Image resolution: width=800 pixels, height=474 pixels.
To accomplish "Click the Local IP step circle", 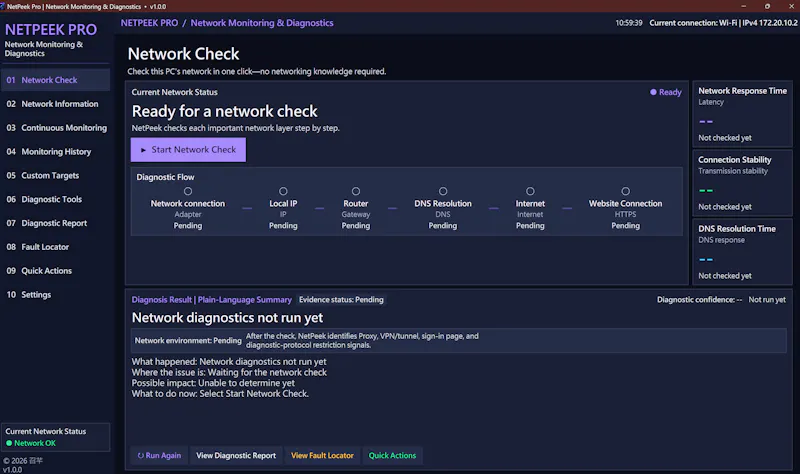I will [x=283, y=191].
